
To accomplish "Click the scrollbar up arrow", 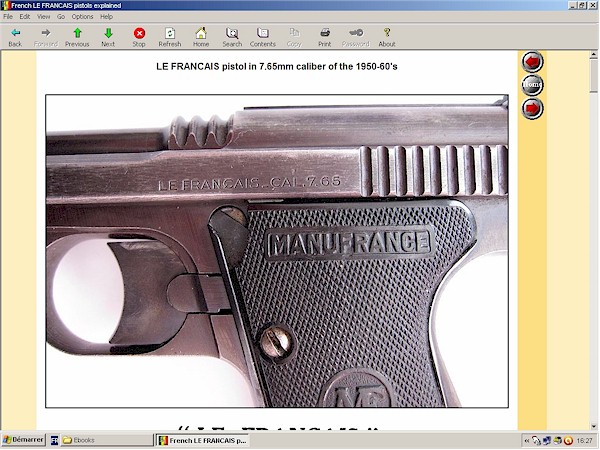I will 593,55.
